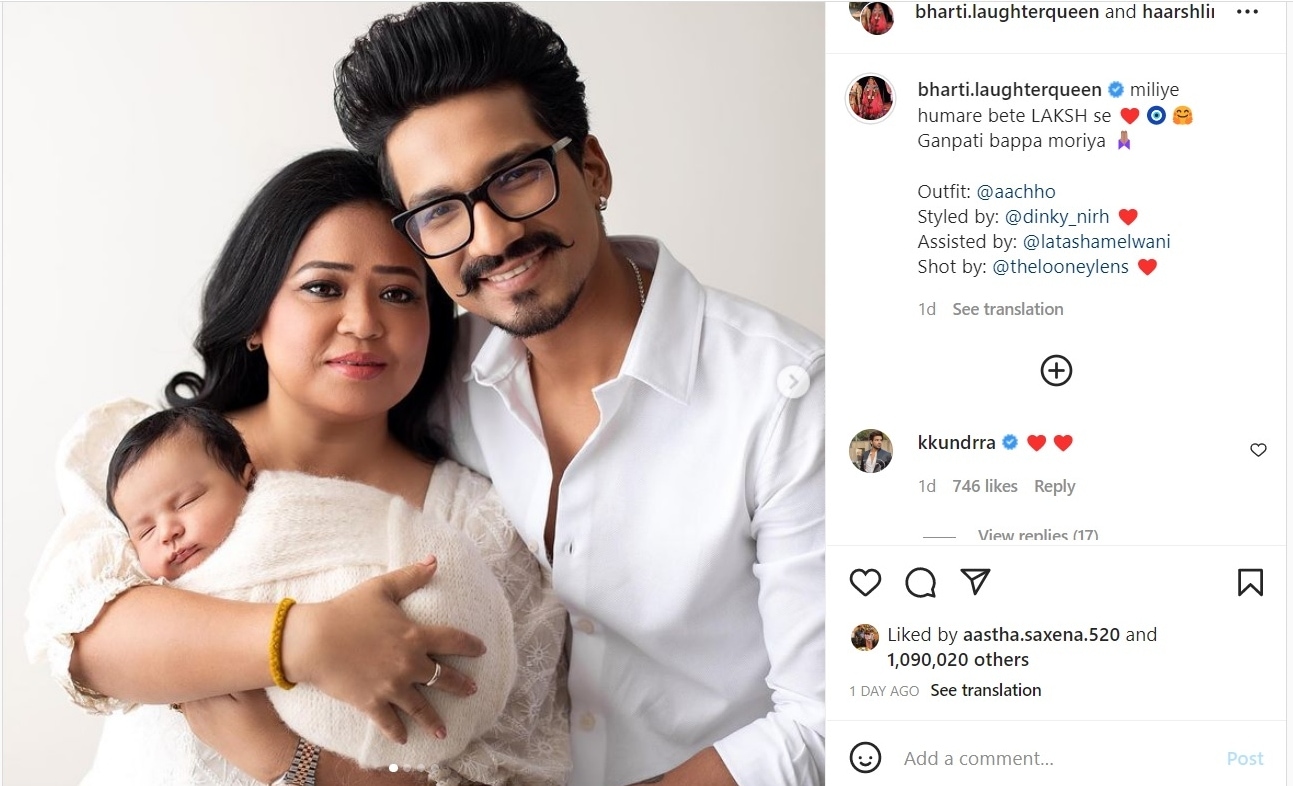The height and width of the screenshot is (786, 1293).
Task: Open kkundrra profile avatar
Action: [x=870, y=451]
